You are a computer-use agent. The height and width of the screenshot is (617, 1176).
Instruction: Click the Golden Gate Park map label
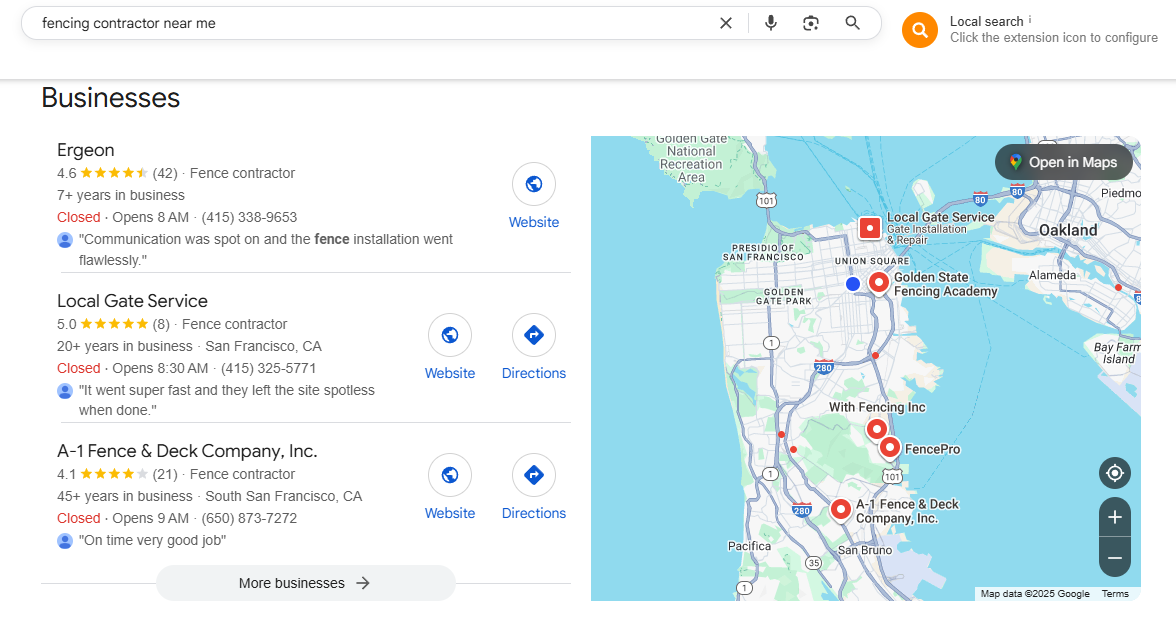pos(784,297)
